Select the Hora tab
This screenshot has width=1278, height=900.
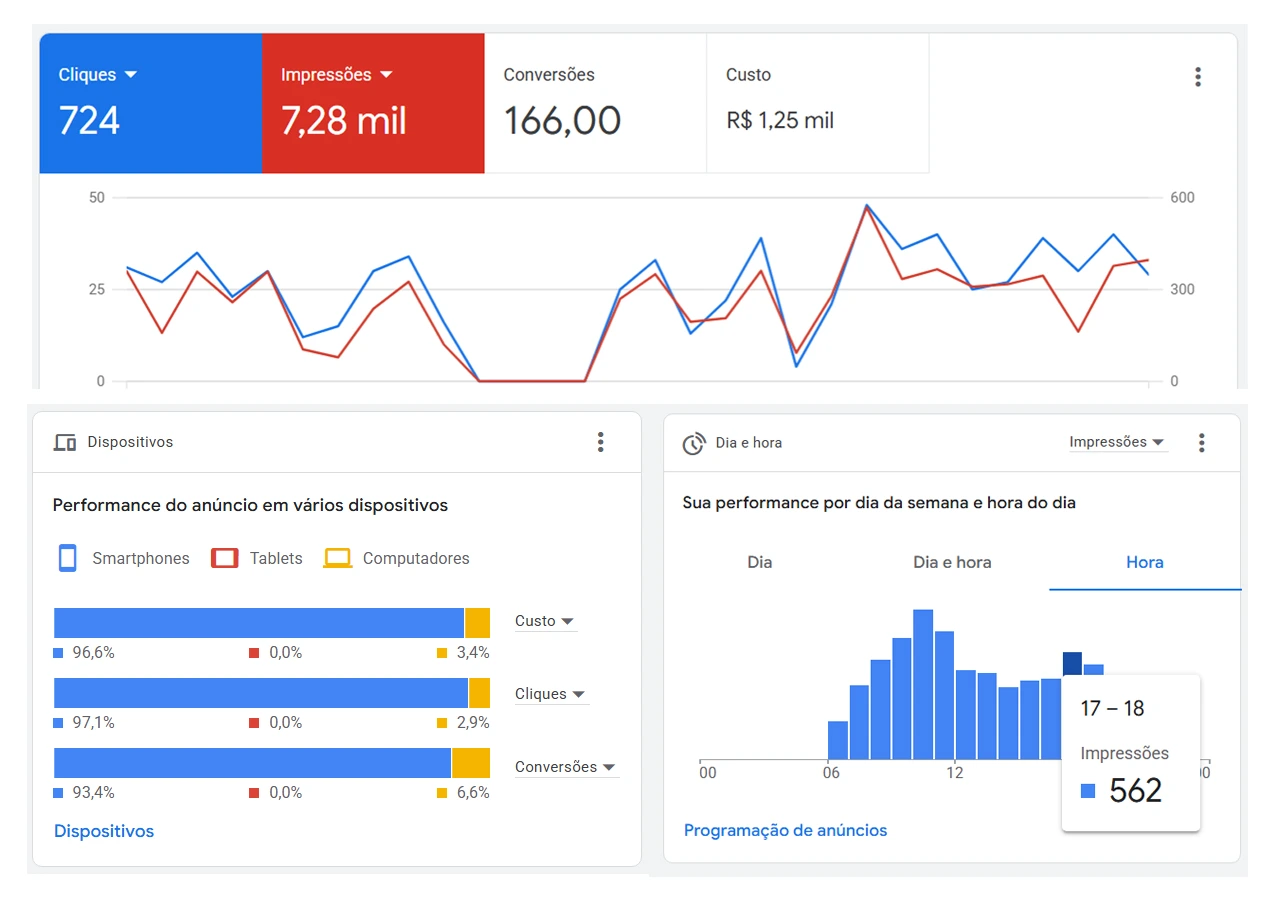[1144, 562]
